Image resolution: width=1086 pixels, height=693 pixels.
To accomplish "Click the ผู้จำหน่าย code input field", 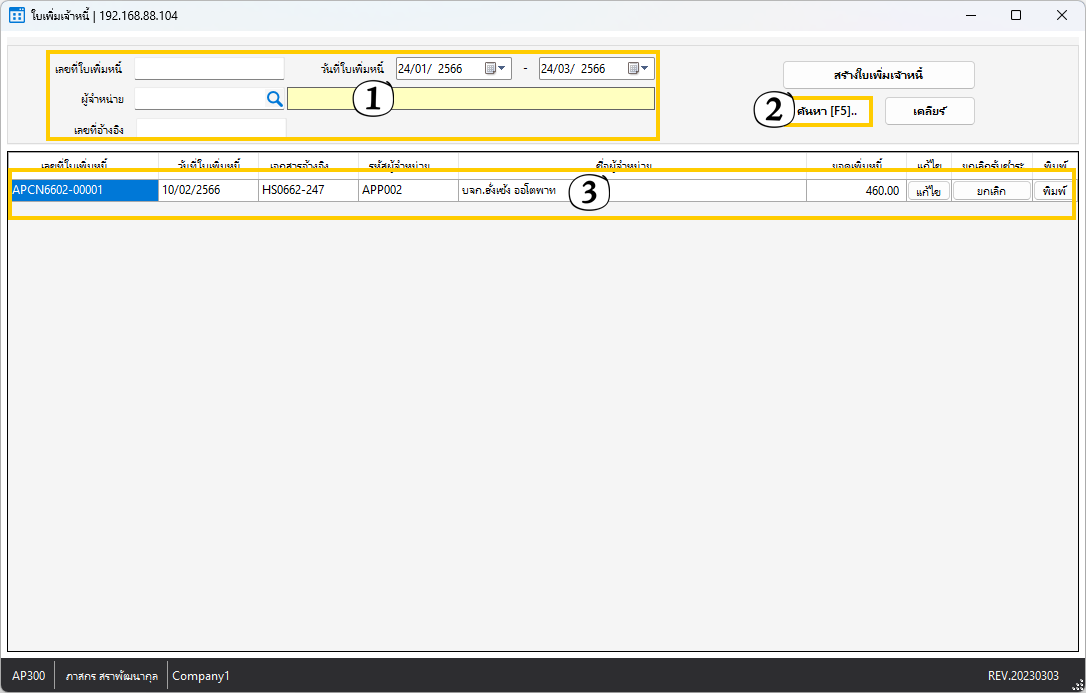I will click(x=199, y=98).
